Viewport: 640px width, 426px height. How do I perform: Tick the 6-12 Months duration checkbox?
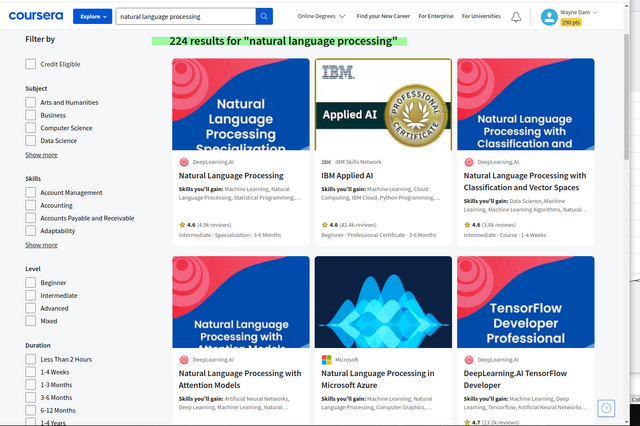point(31,410)
